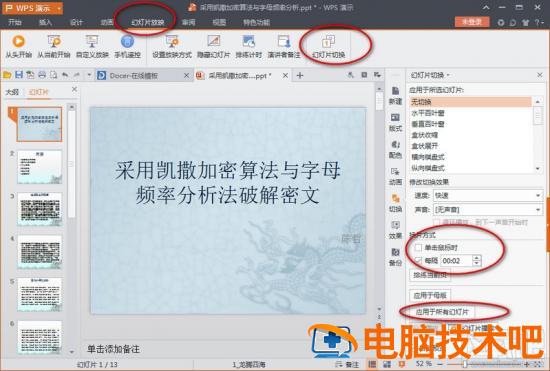Enable 单击鼠标时 on mouse click checkbox
This screenshot has width=550, height=371.
[418, 248]
